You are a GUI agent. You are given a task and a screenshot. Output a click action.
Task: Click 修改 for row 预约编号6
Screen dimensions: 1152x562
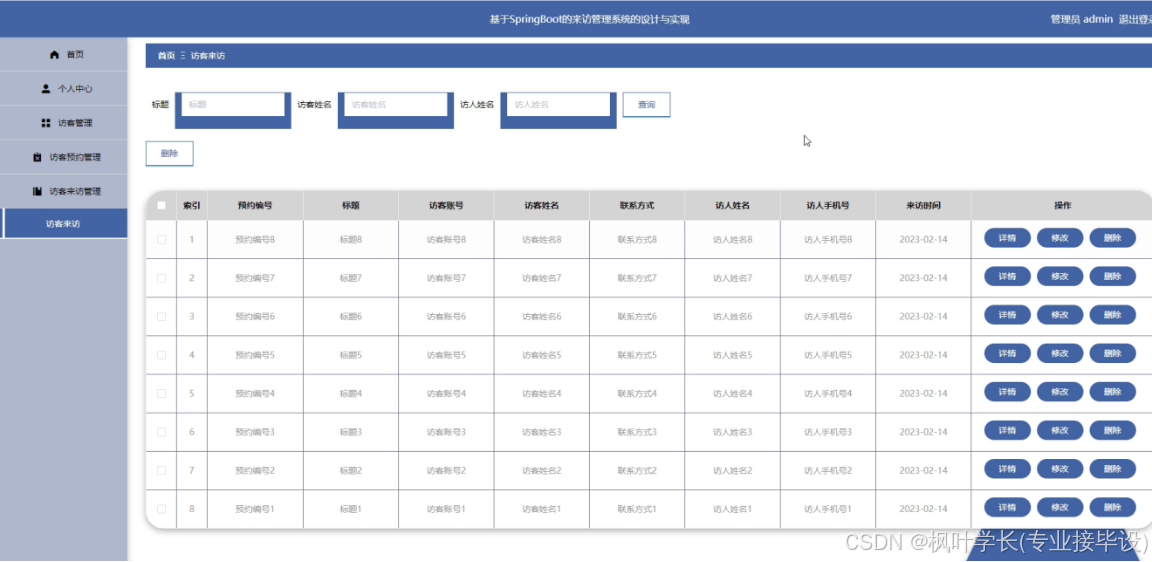click(x=1060, y=315)
